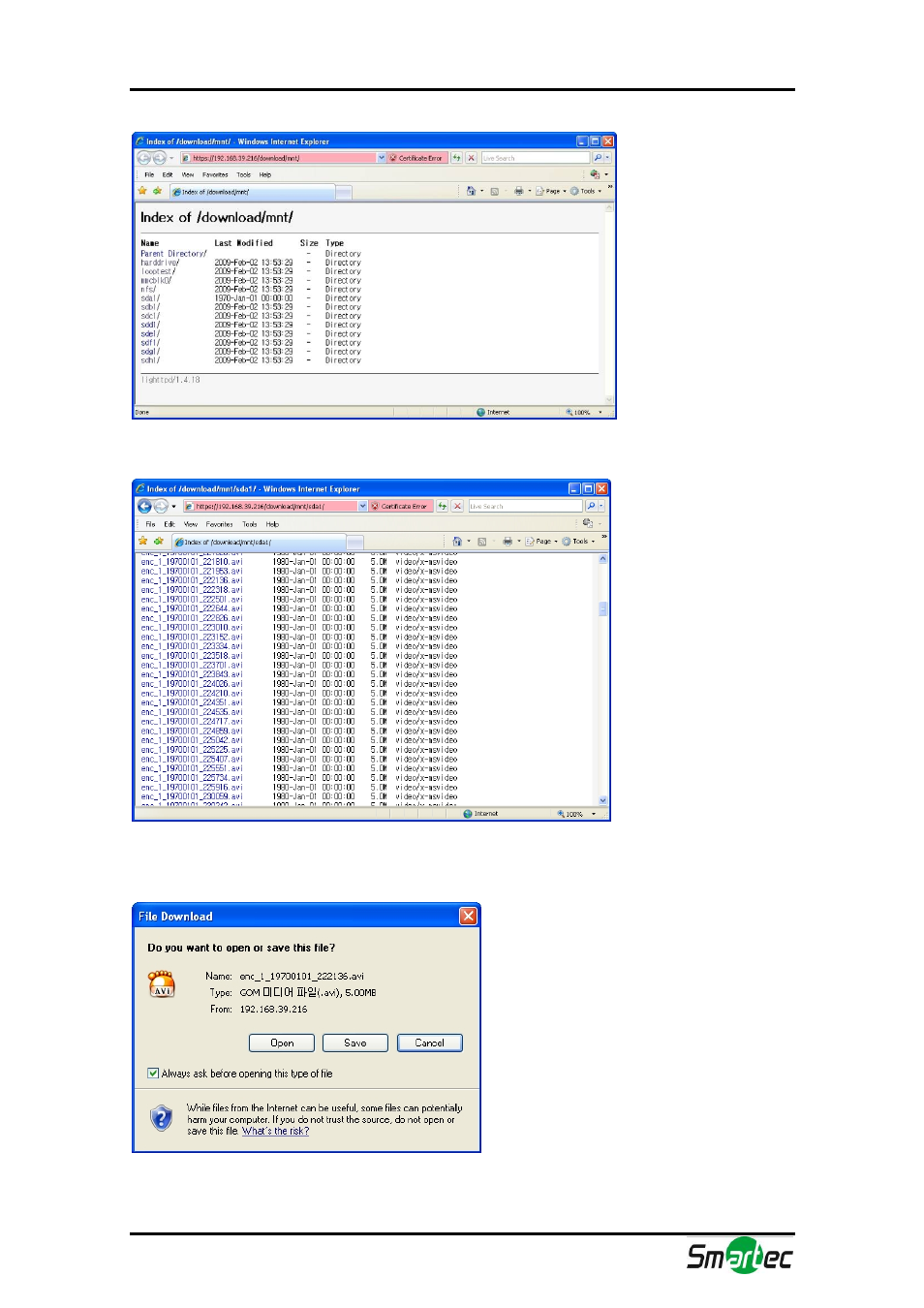Click the 'lighttpd/1.4.18' footer text
Screen dimensions: 924x1308
170,380
